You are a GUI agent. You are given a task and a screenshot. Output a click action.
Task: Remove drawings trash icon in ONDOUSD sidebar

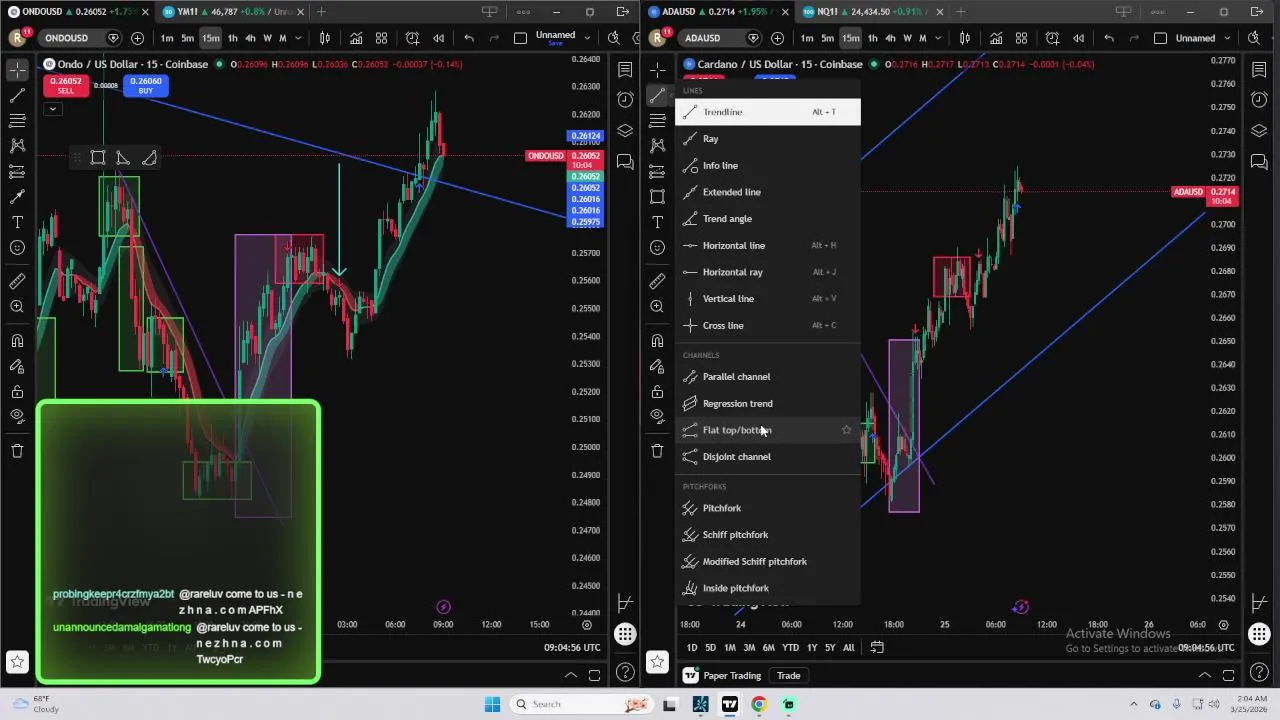[x=17, y=451]
